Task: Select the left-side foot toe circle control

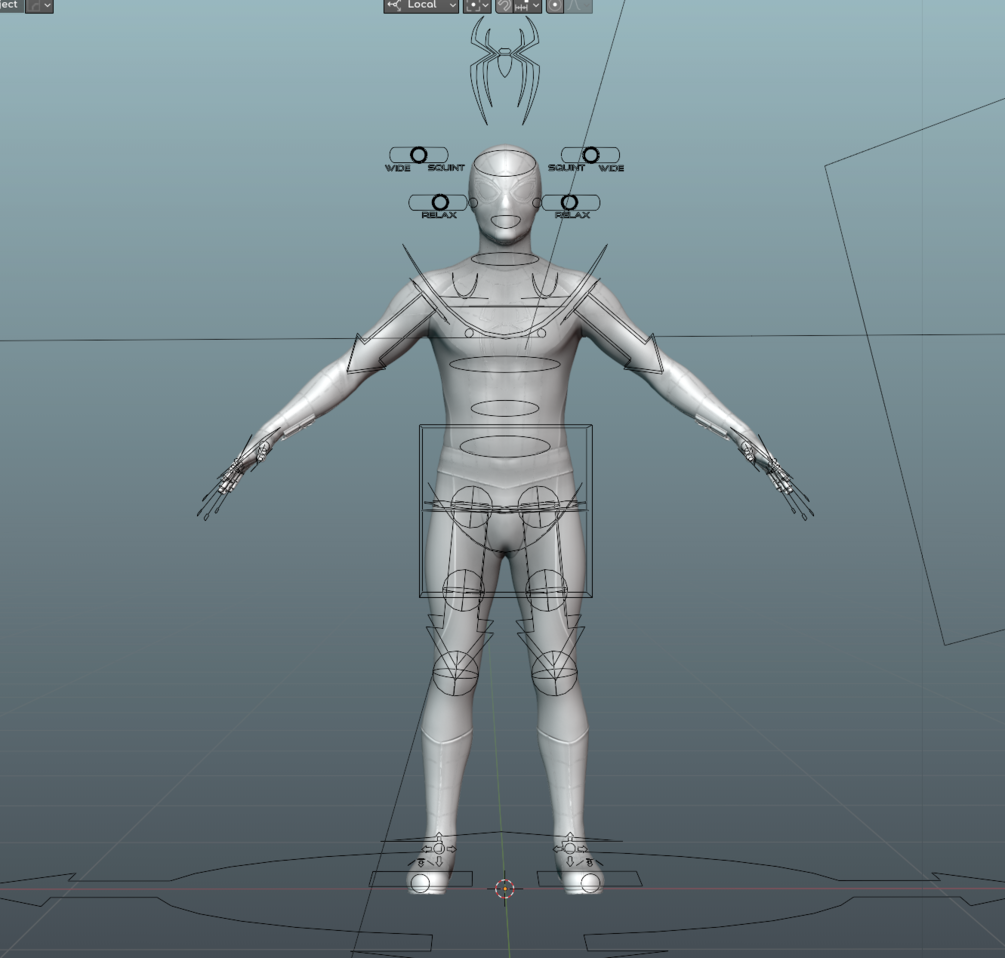Action: pos(420,884)
